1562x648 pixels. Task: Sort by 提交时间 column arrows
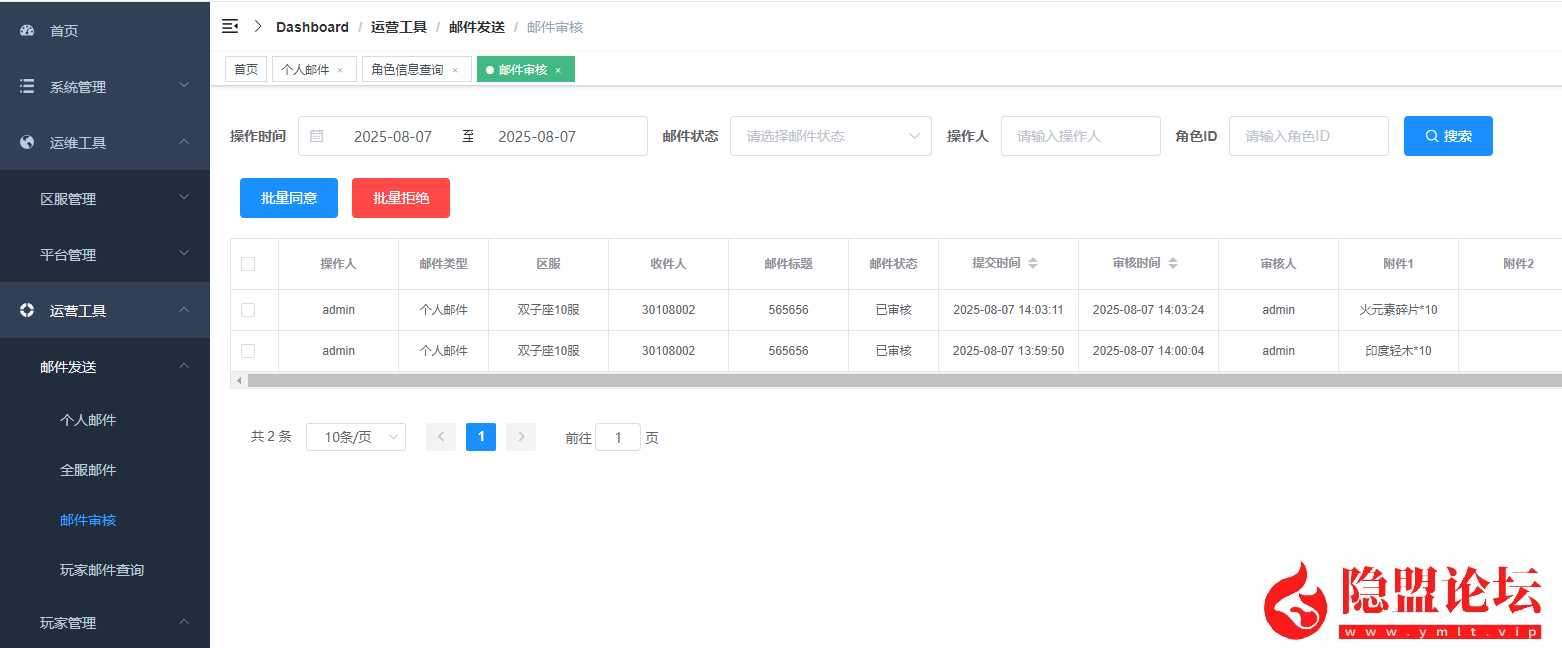[x=1033, y=264]
